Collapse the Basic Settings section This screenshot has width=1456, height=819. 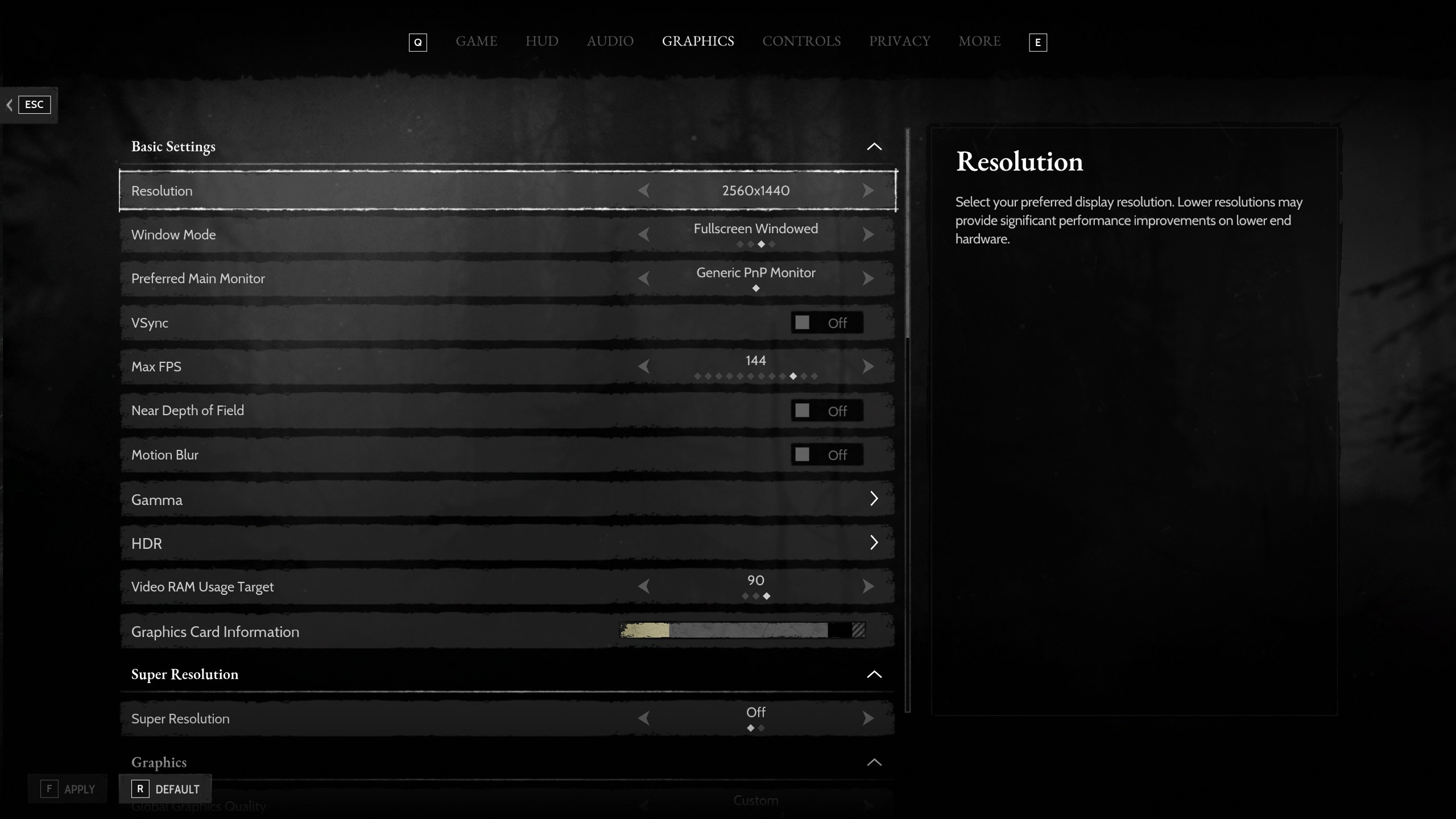[874, 147]
